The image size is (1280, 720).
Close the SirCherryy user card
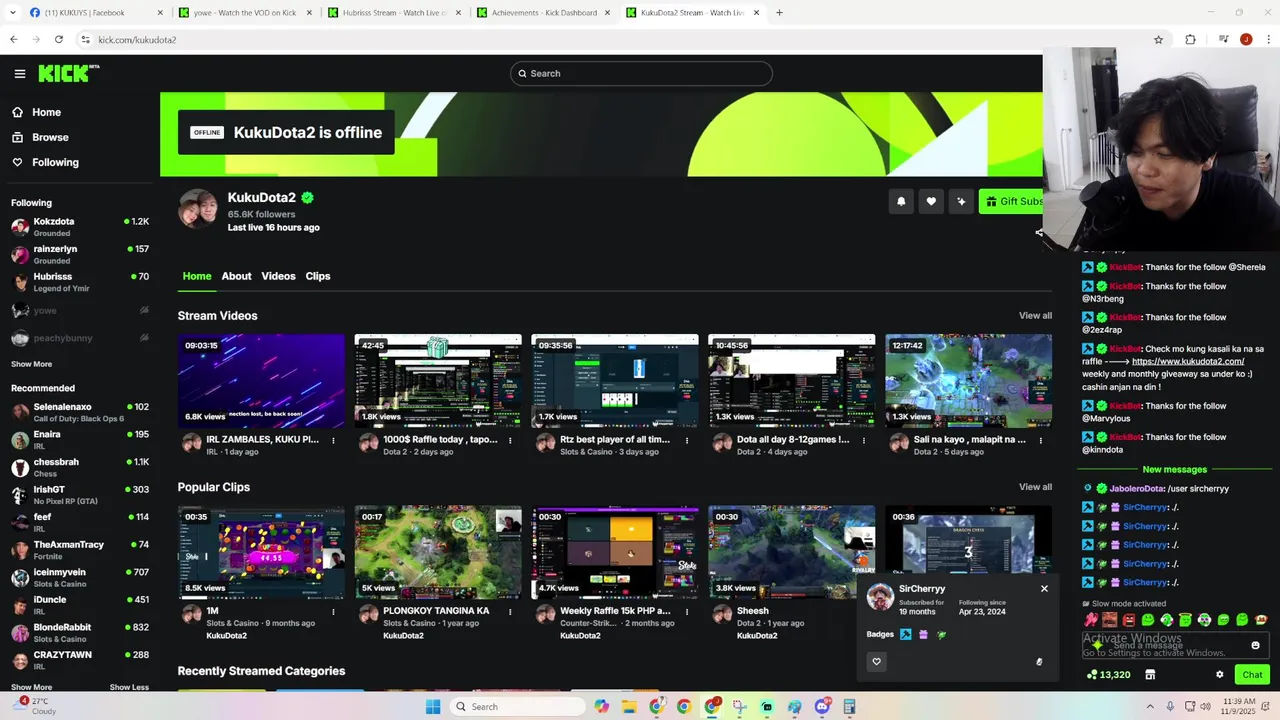[x=1044, y=588]
